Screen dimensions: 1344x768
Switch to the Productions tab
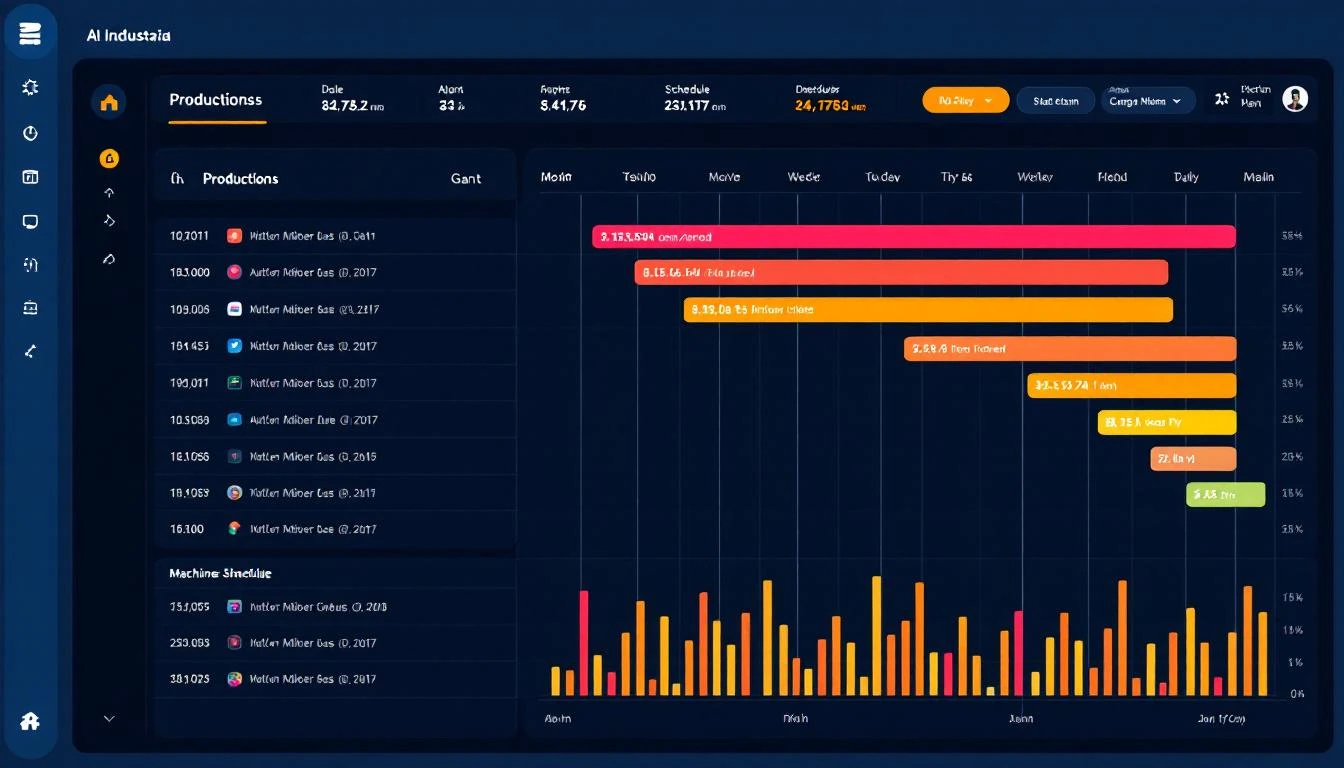click(x=215, y=100)
